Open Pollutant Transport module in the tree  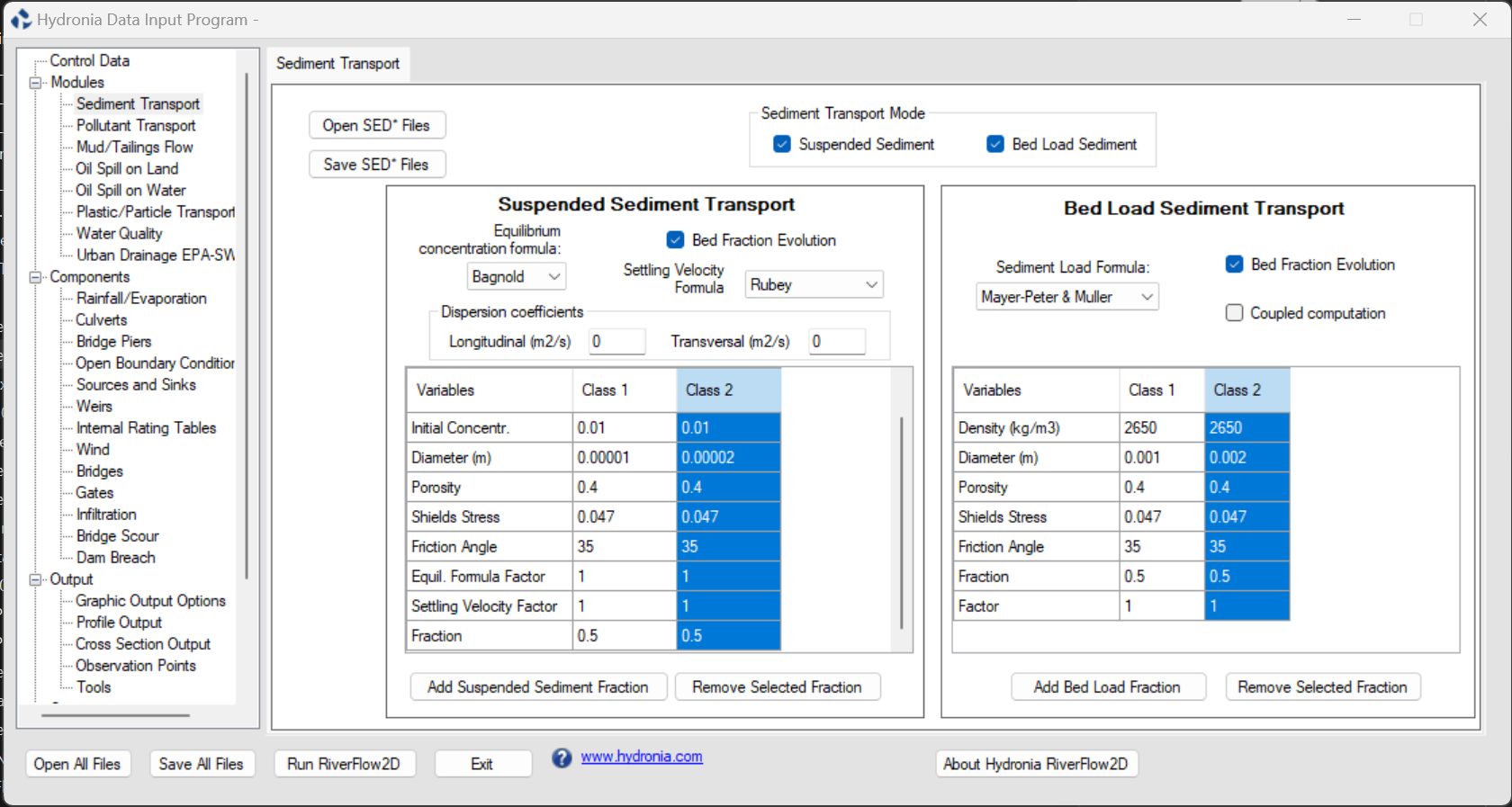(136, 125)
